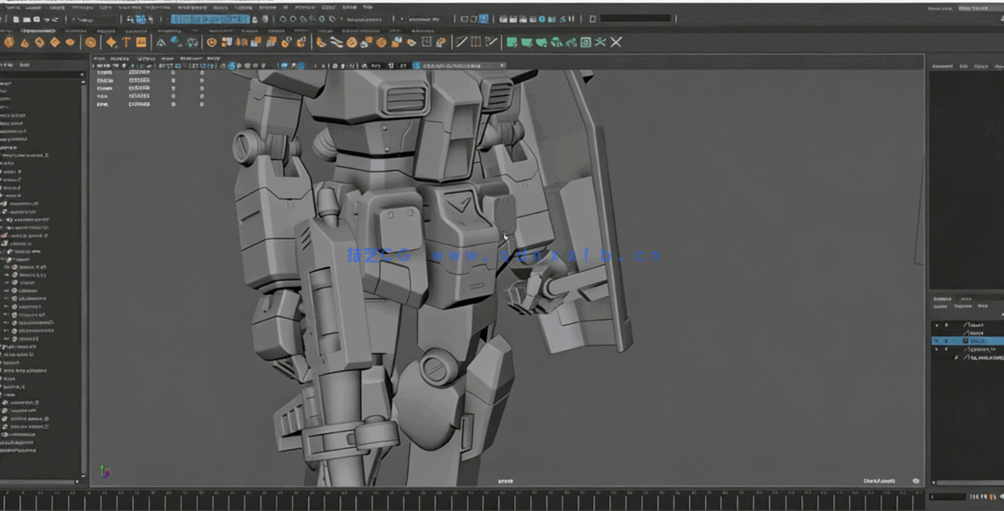Select the Polygon Plane shelf icon
Screen dimensions: 1004x511
tap(70, 42)
